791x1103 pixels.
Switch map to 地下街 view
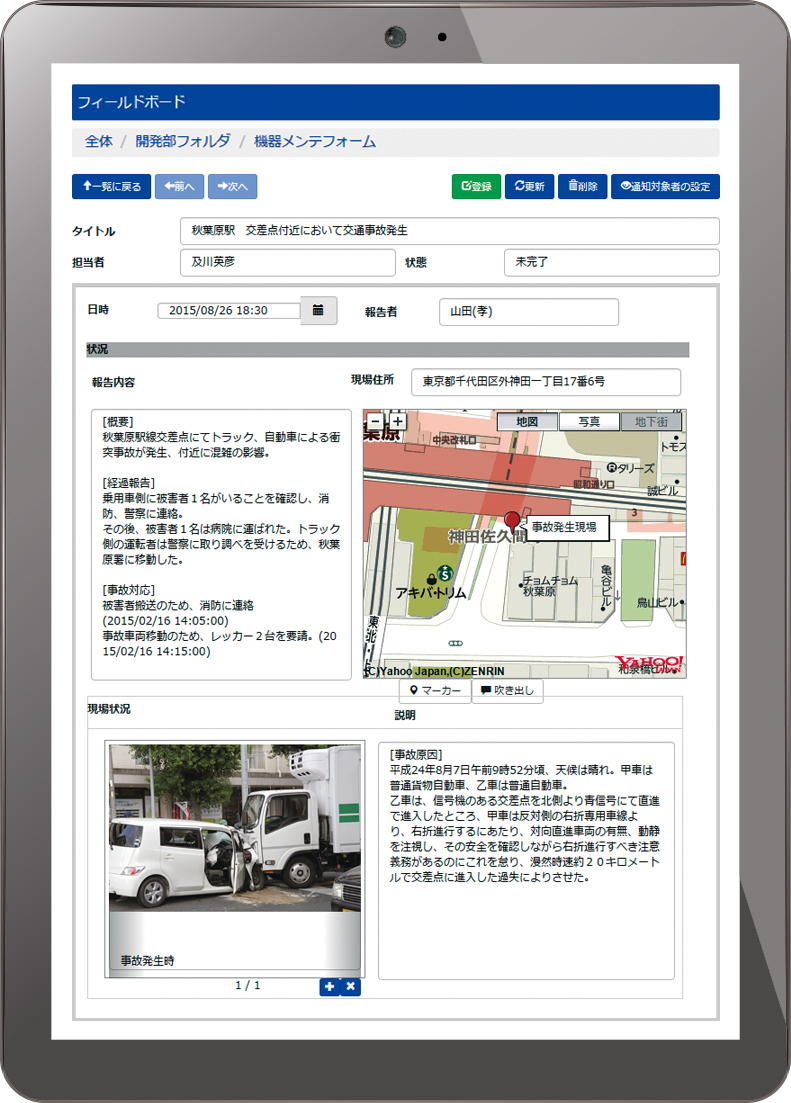tap(651, 422)
